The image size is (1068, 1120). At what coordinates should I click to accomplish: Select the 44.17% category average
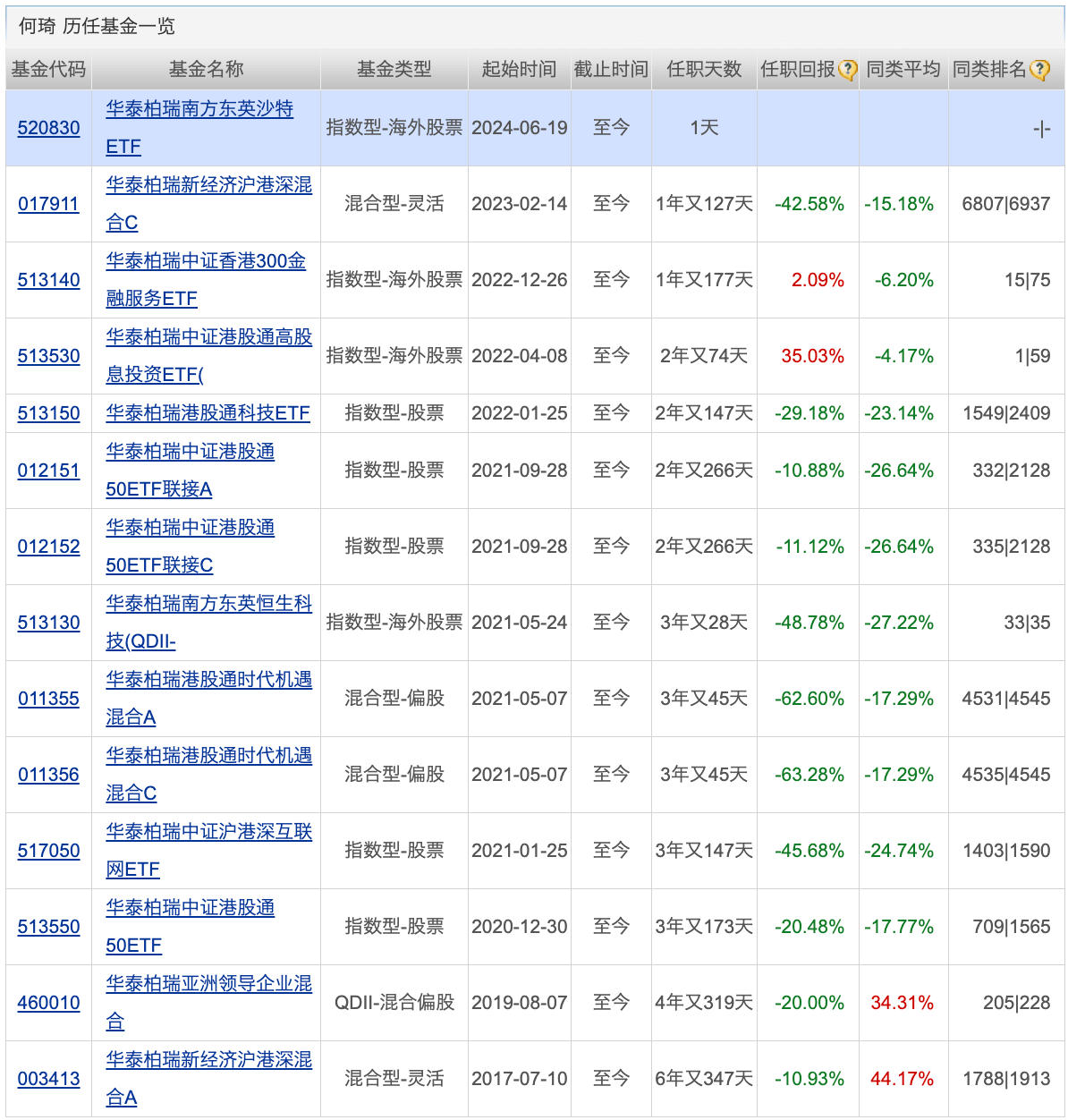(902, 1079)
